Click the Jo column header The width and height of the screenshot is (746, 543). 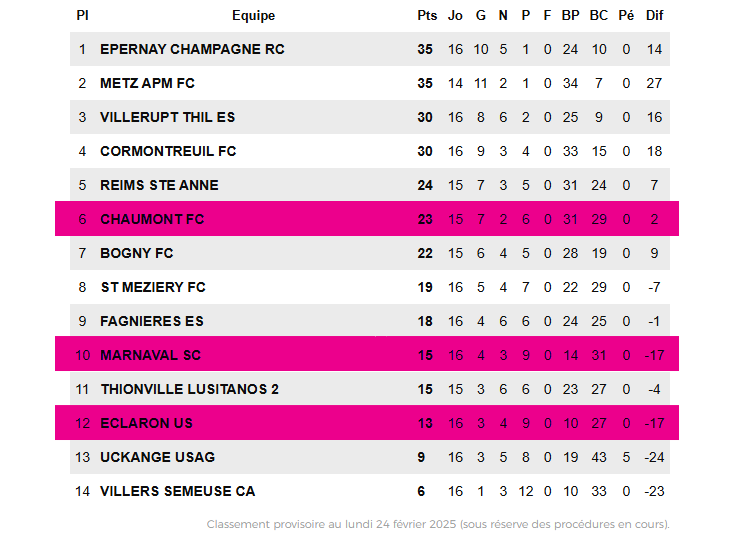pyautogui.click(x=455, y=15)
